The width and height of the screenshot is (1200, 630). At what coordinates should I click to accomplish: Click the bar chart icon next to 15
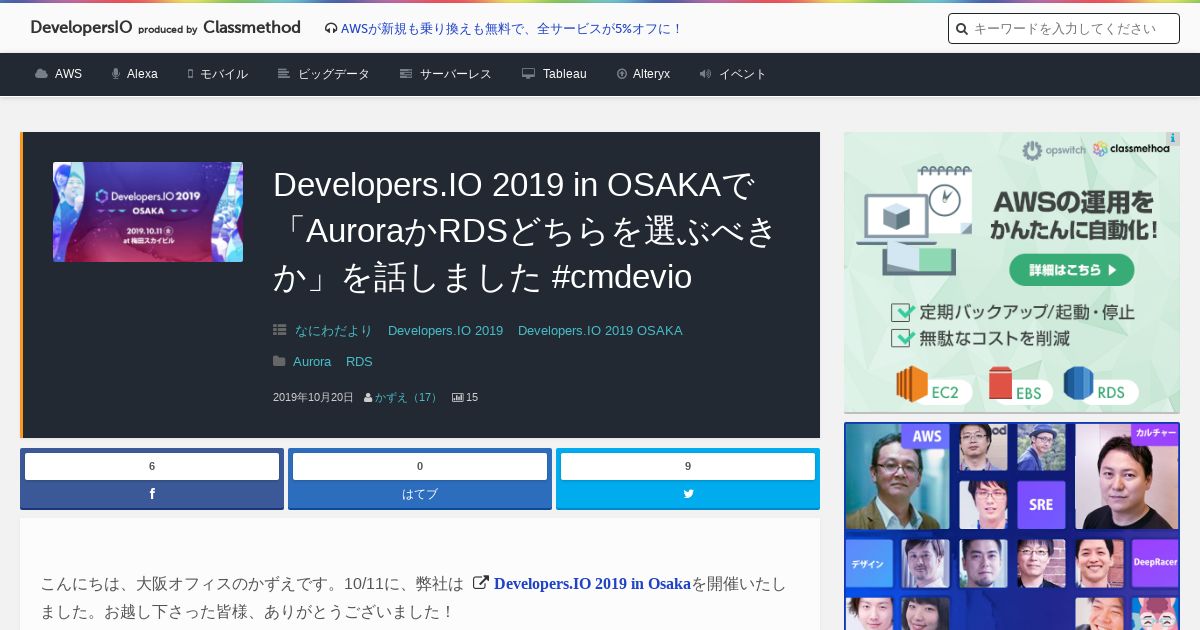[458, 397]
